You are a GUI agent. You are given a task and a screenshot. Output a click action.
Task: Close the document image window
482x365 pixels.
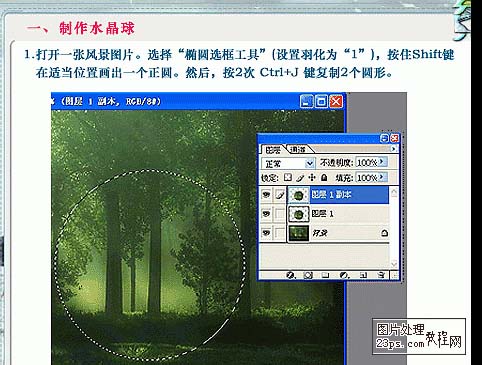click(x=336, y=101)
